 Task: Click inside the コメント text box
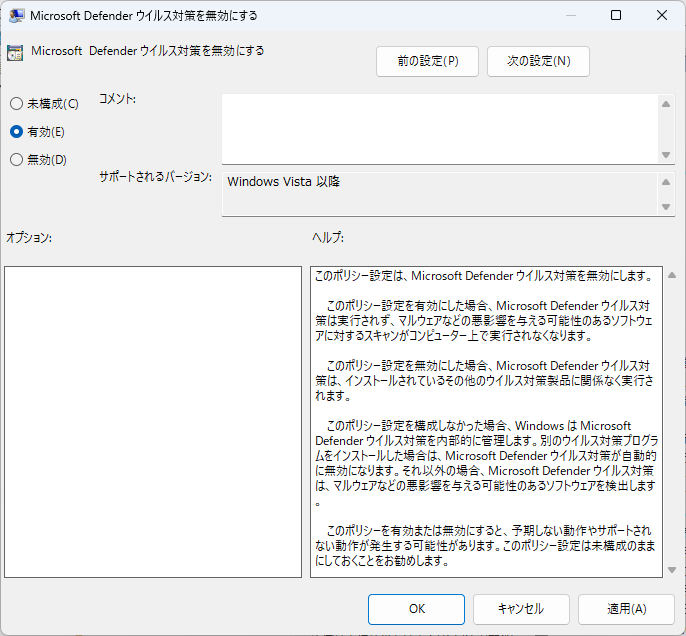pos(440,129)
